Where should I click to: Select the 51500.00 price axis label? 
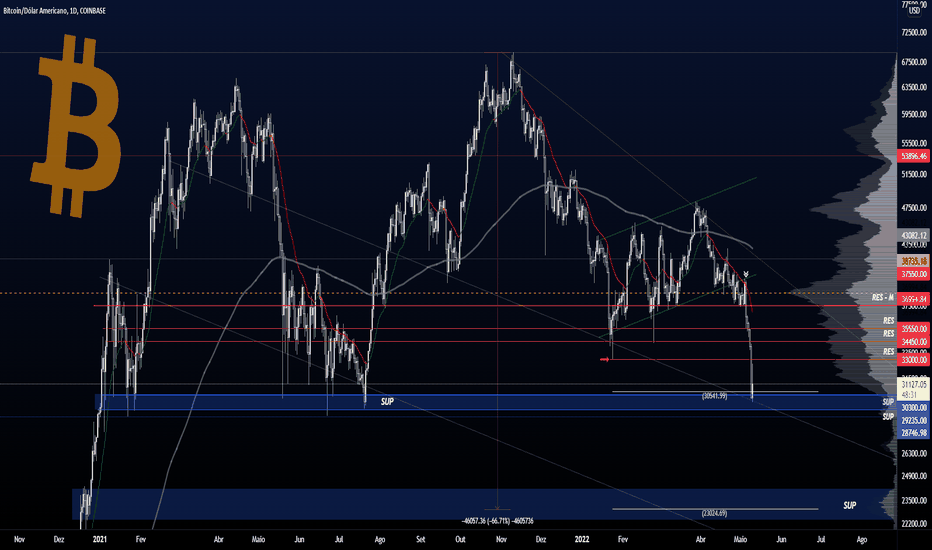(914, 174)
